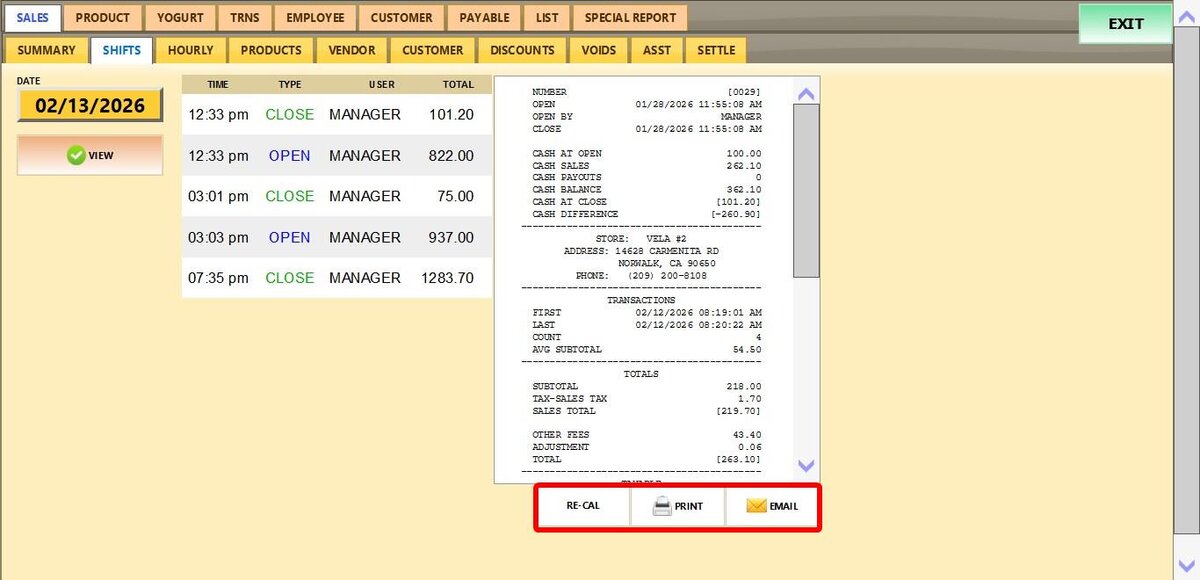
Task: Click the SALES TOTAL line in the receipt
Action: point(646,411)
